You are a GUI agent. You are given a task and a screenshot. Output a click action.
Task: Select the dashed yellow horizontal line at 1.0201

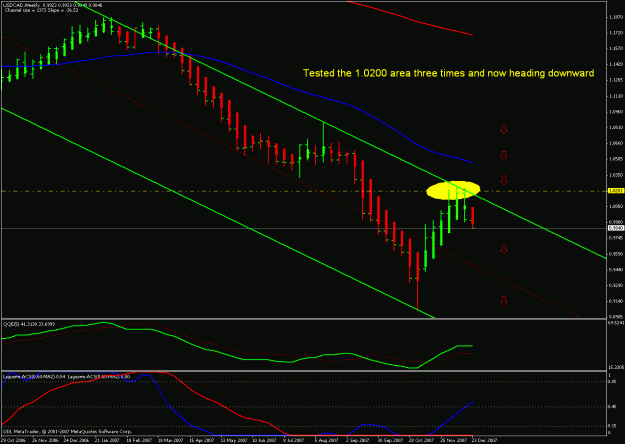(303, 191)
